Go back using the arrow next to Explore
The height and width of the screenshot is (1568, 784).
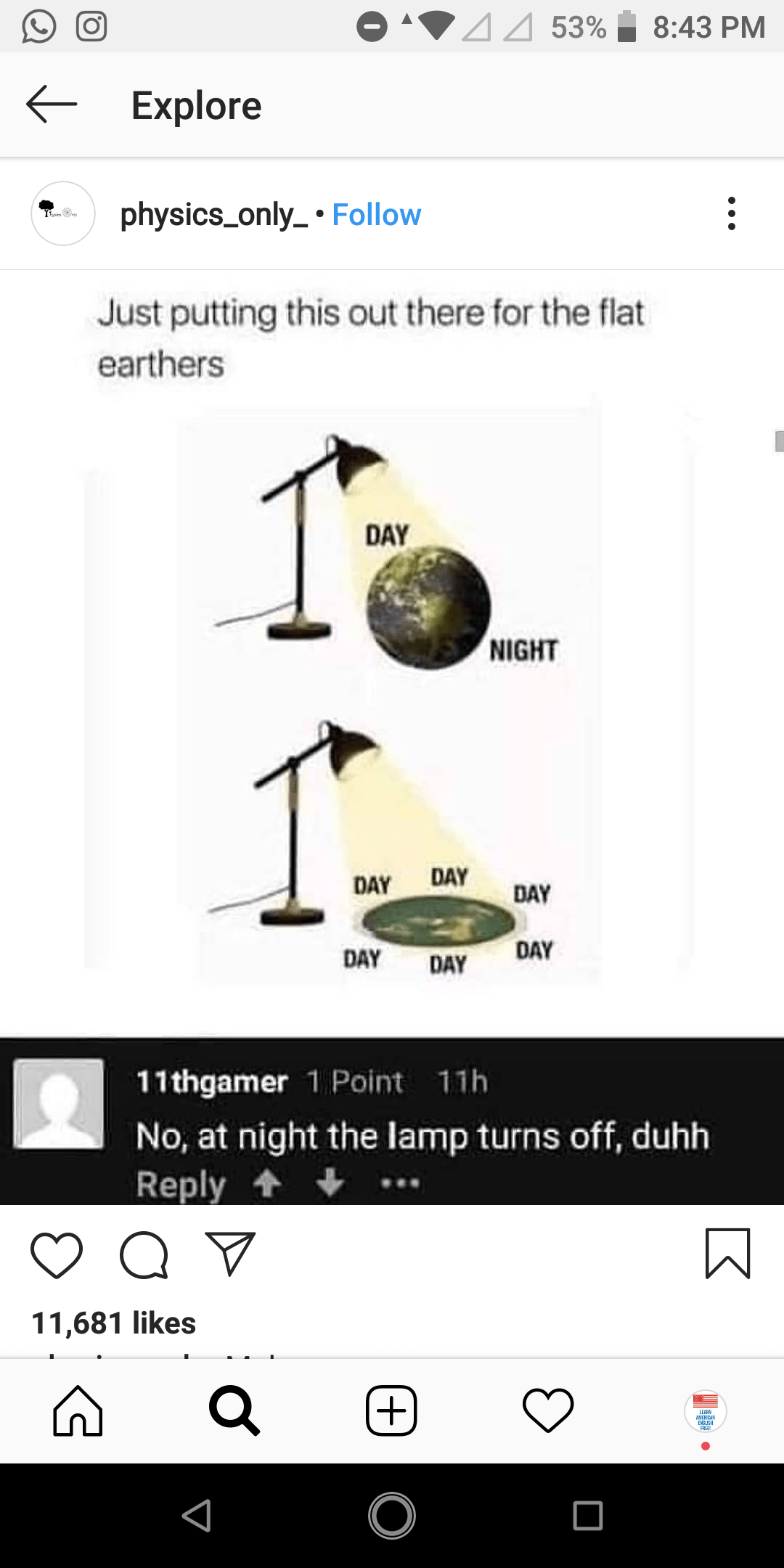pos(52,105)
